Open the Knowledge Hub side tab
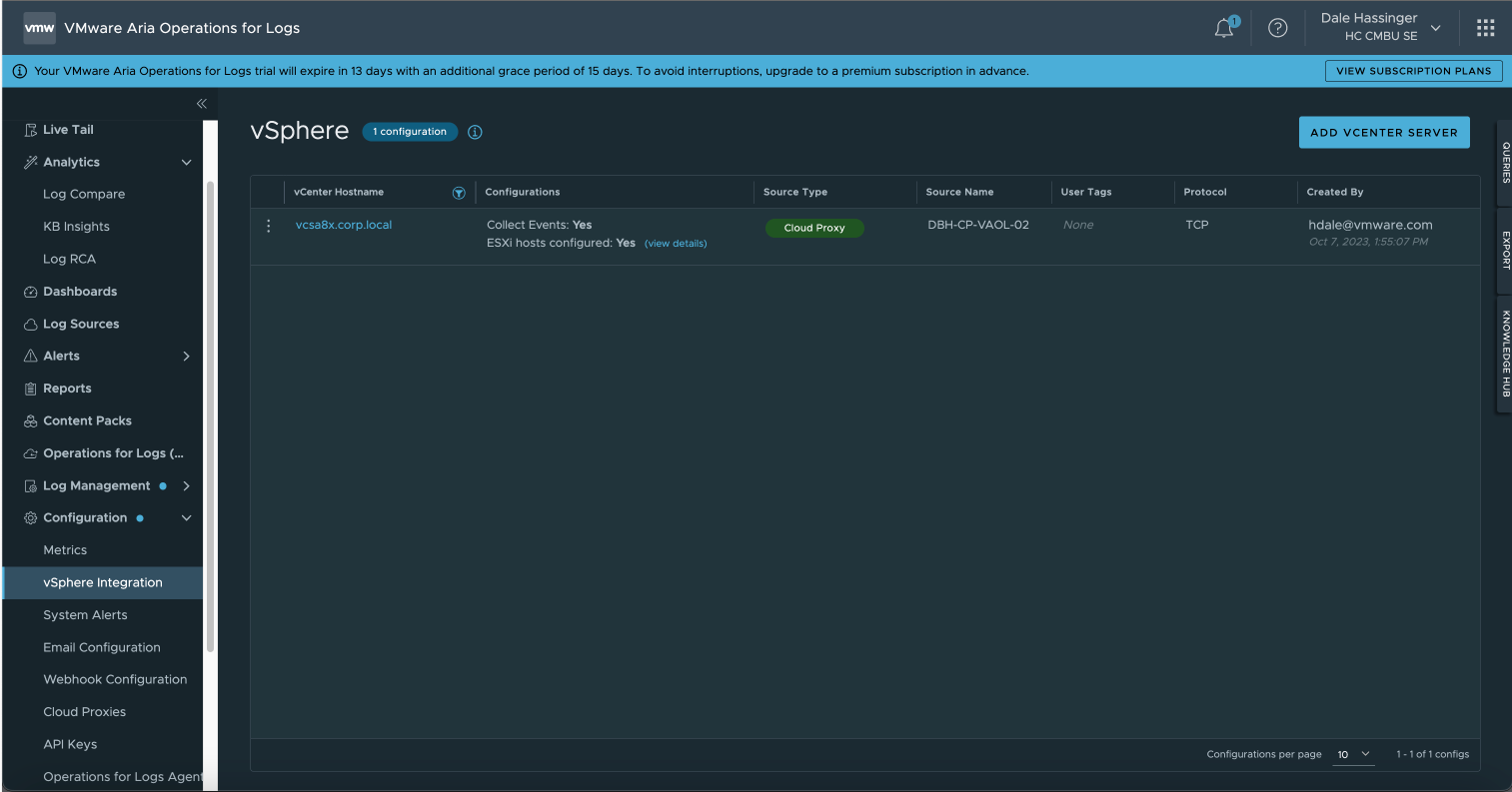 [x=1505, y=354]
